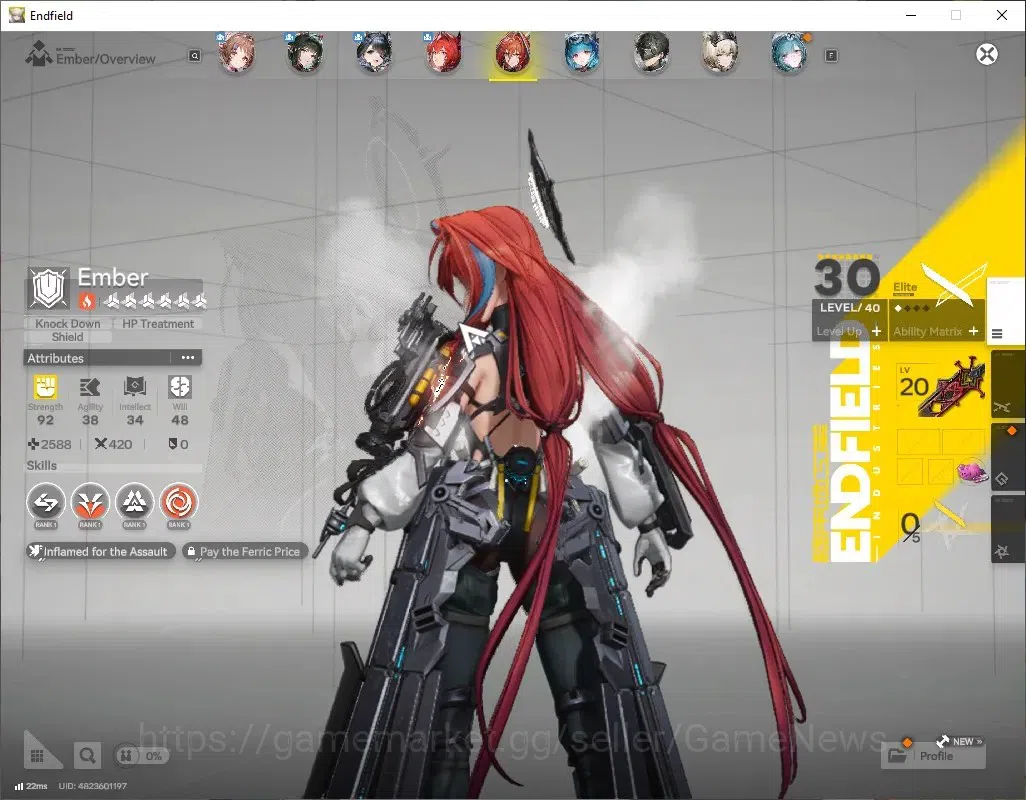1026x800 pixels.
Task: Select the second dark-green-haired character portrait
Action: point(305,53)
